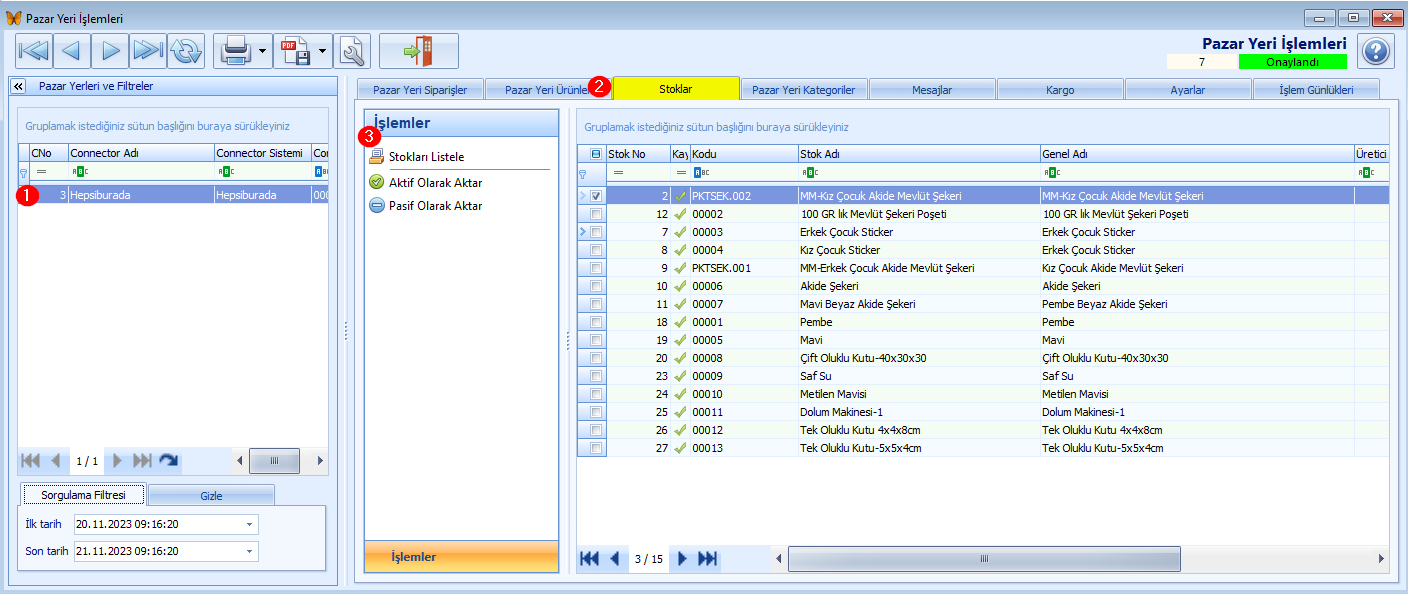Check the box for stock 00003
The height and width of the screenshot is (594, 1408).
596,232
